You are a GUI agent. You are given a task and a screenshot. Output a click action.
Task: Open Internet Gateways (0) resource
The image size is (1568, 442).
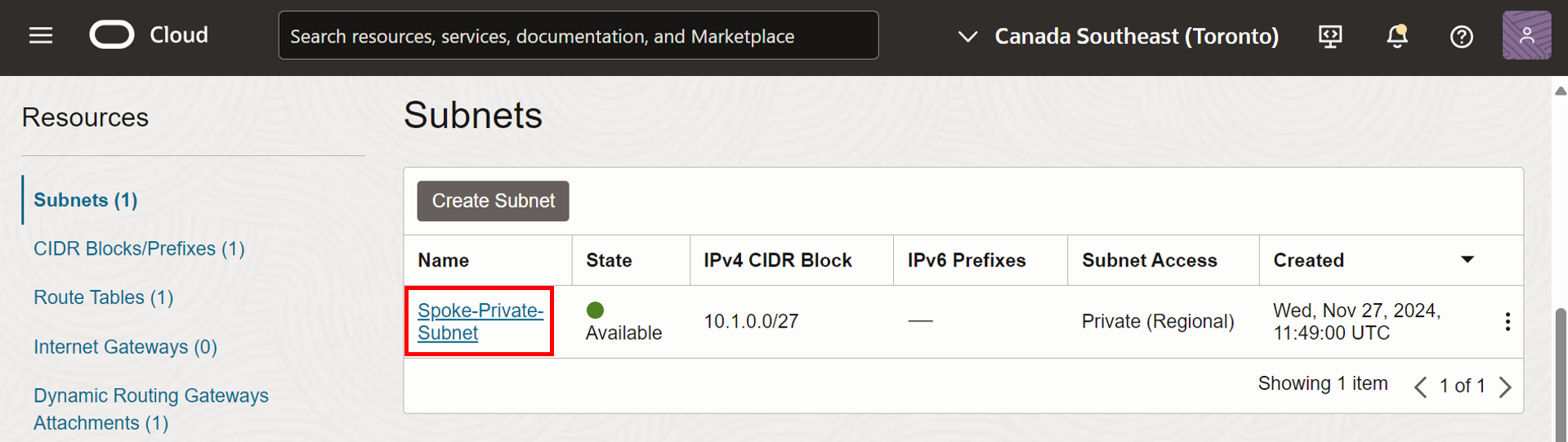pyautogui.click(x=125, y=347)
